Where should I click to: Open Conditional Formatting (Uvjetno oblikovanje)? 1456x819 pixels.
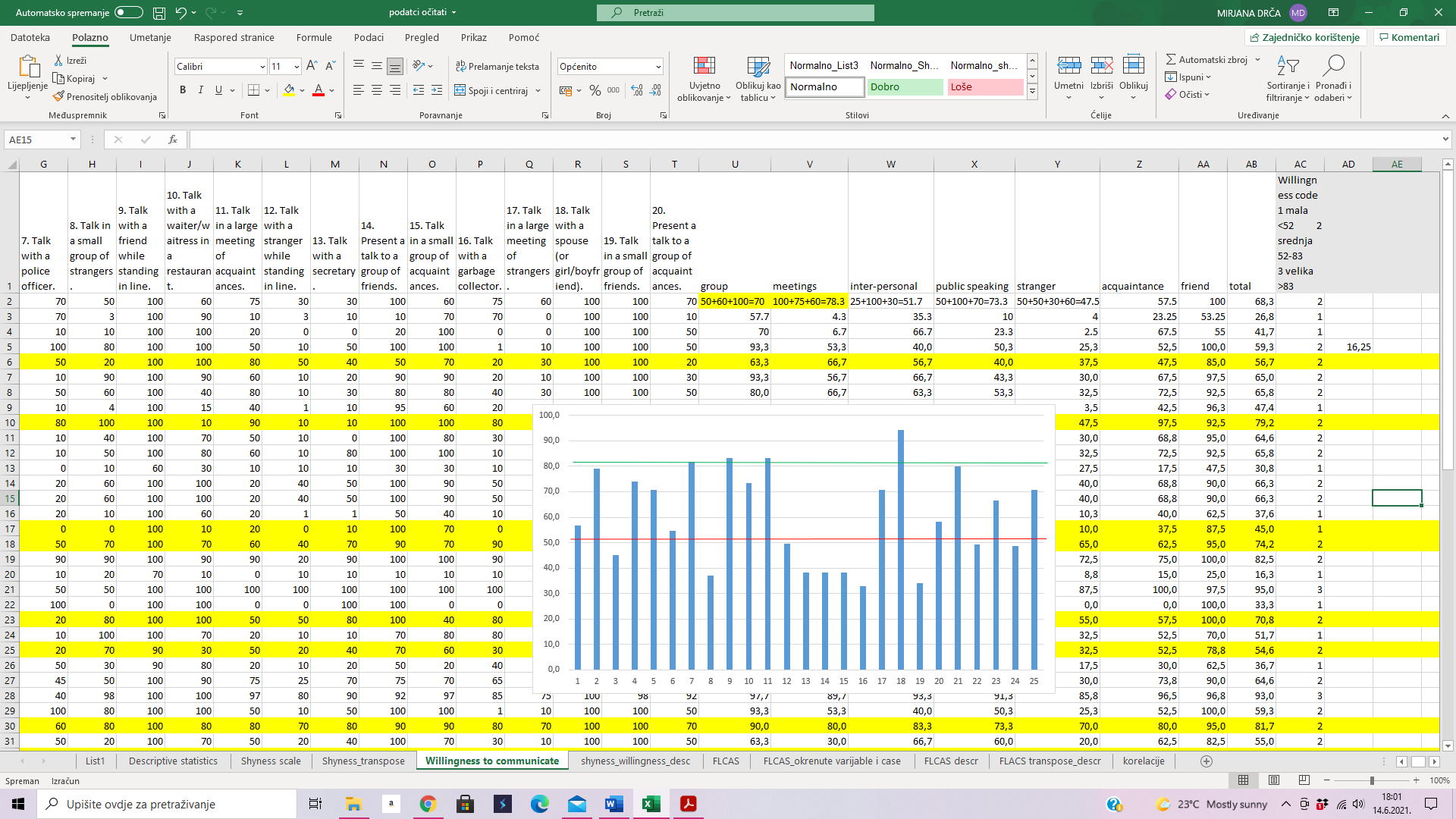pyautogui.click(x=704, y=78)
